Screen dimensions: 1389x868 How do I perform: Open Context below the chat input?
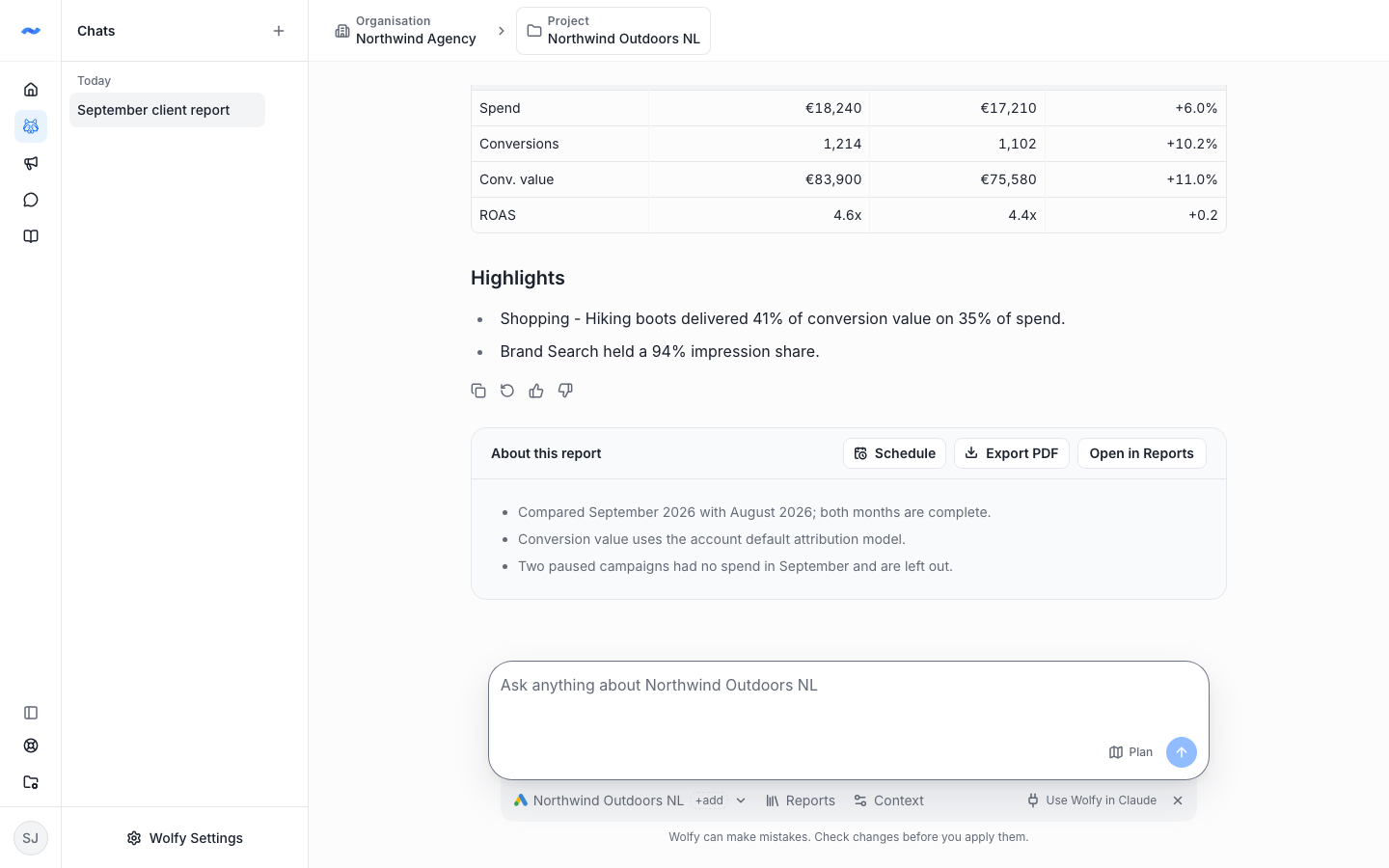[x=888, y=800]
